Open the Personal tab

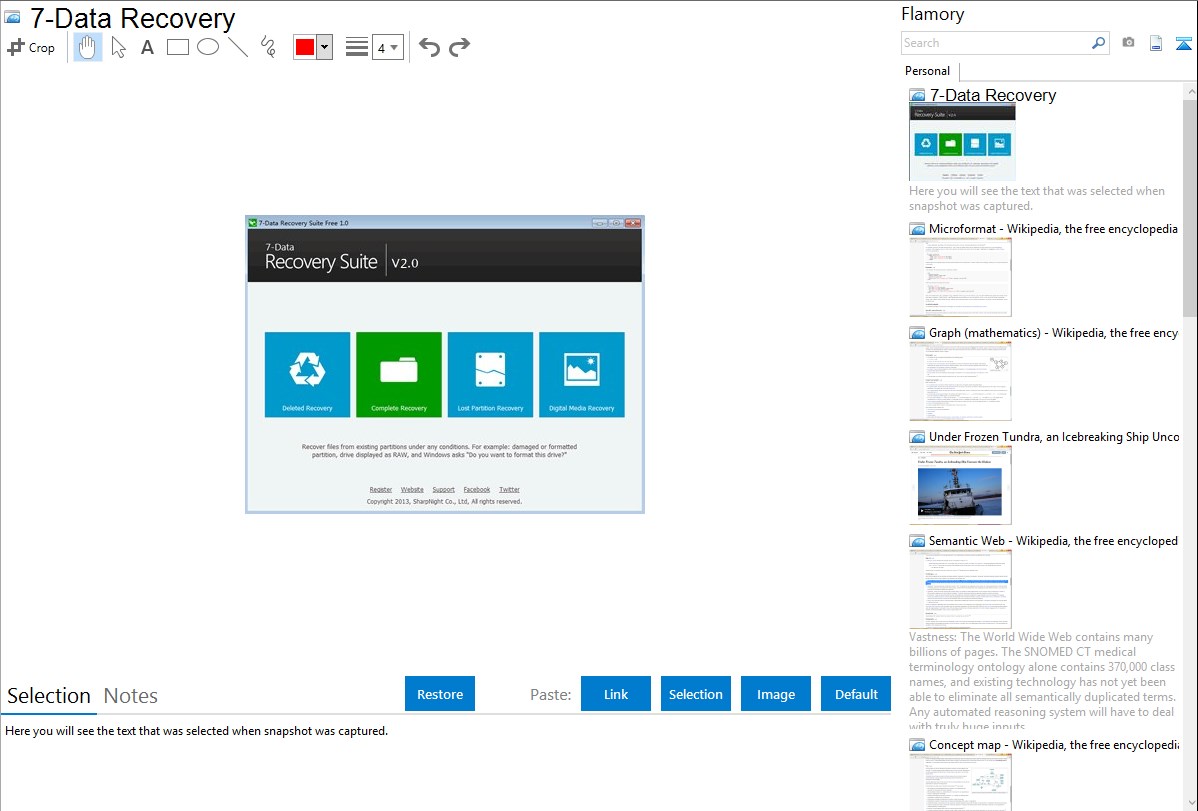pyautogui.click(x=927, y=71)
